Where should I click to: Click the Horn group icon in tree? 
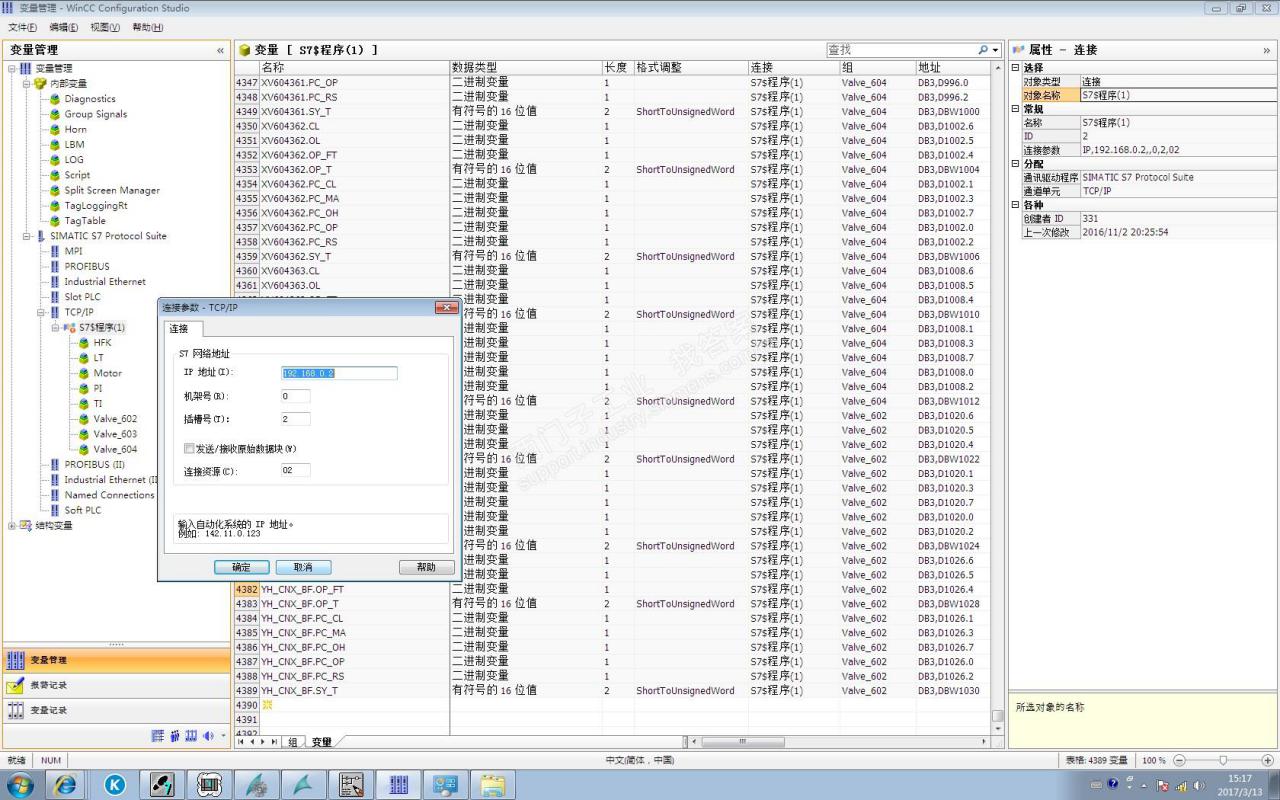55,129
